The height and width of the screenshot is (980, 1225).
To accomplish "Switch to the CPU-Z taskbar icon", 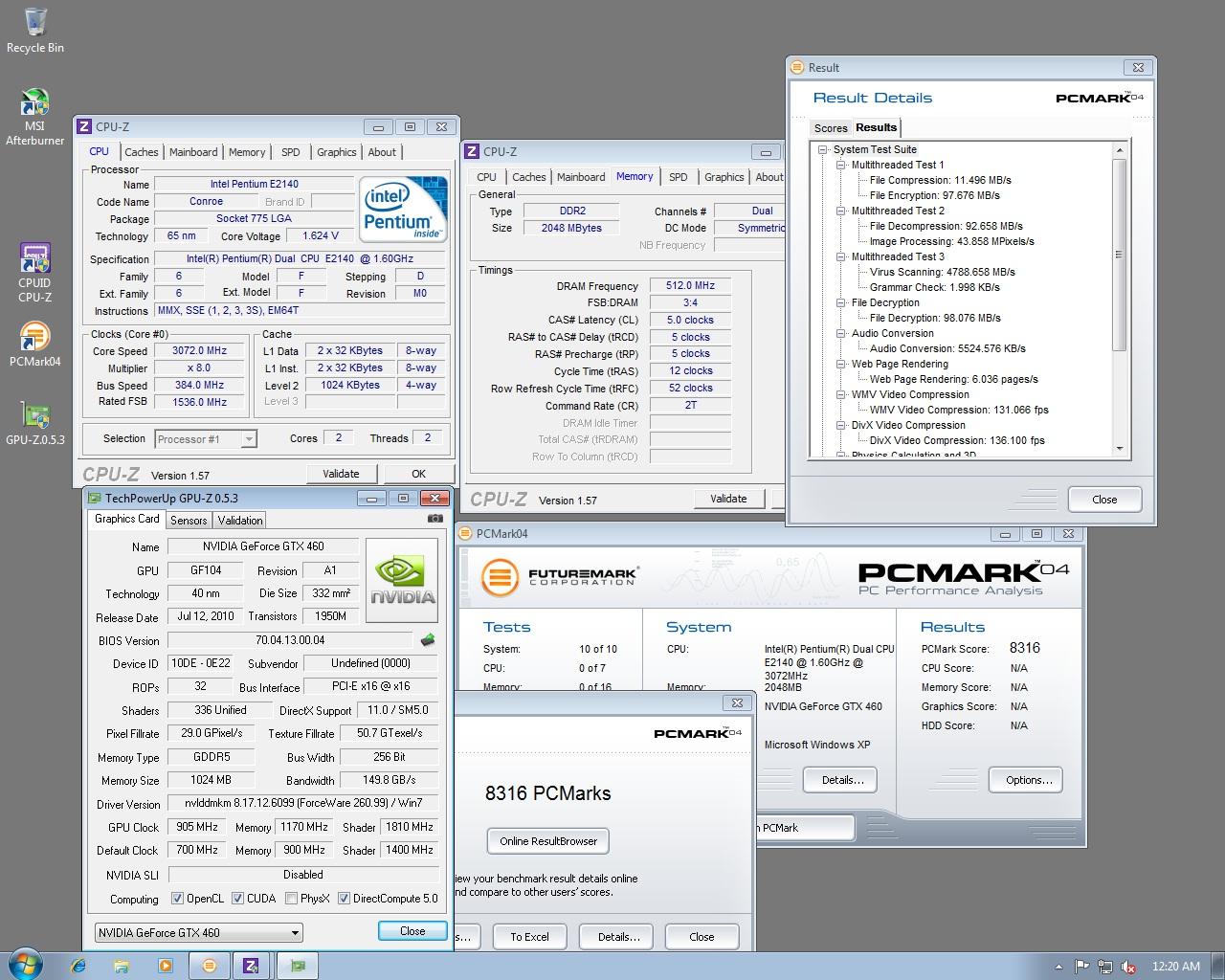I will tap(252, 966).
